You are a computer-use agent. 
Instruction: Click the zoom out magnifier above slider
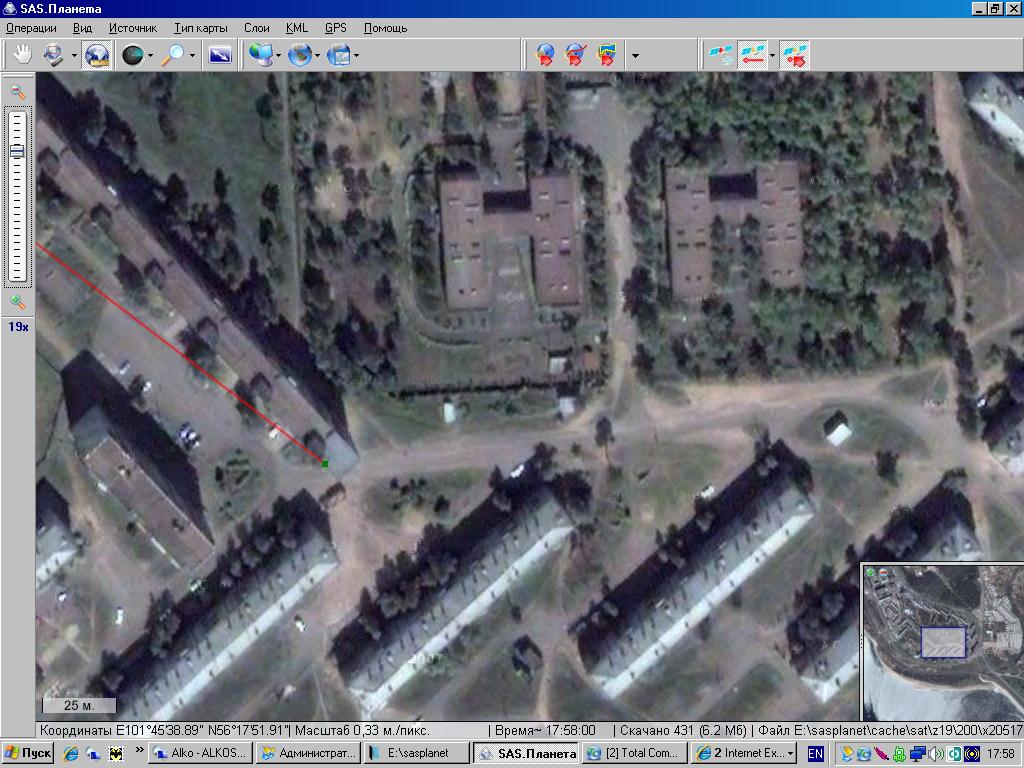[17, 91]
